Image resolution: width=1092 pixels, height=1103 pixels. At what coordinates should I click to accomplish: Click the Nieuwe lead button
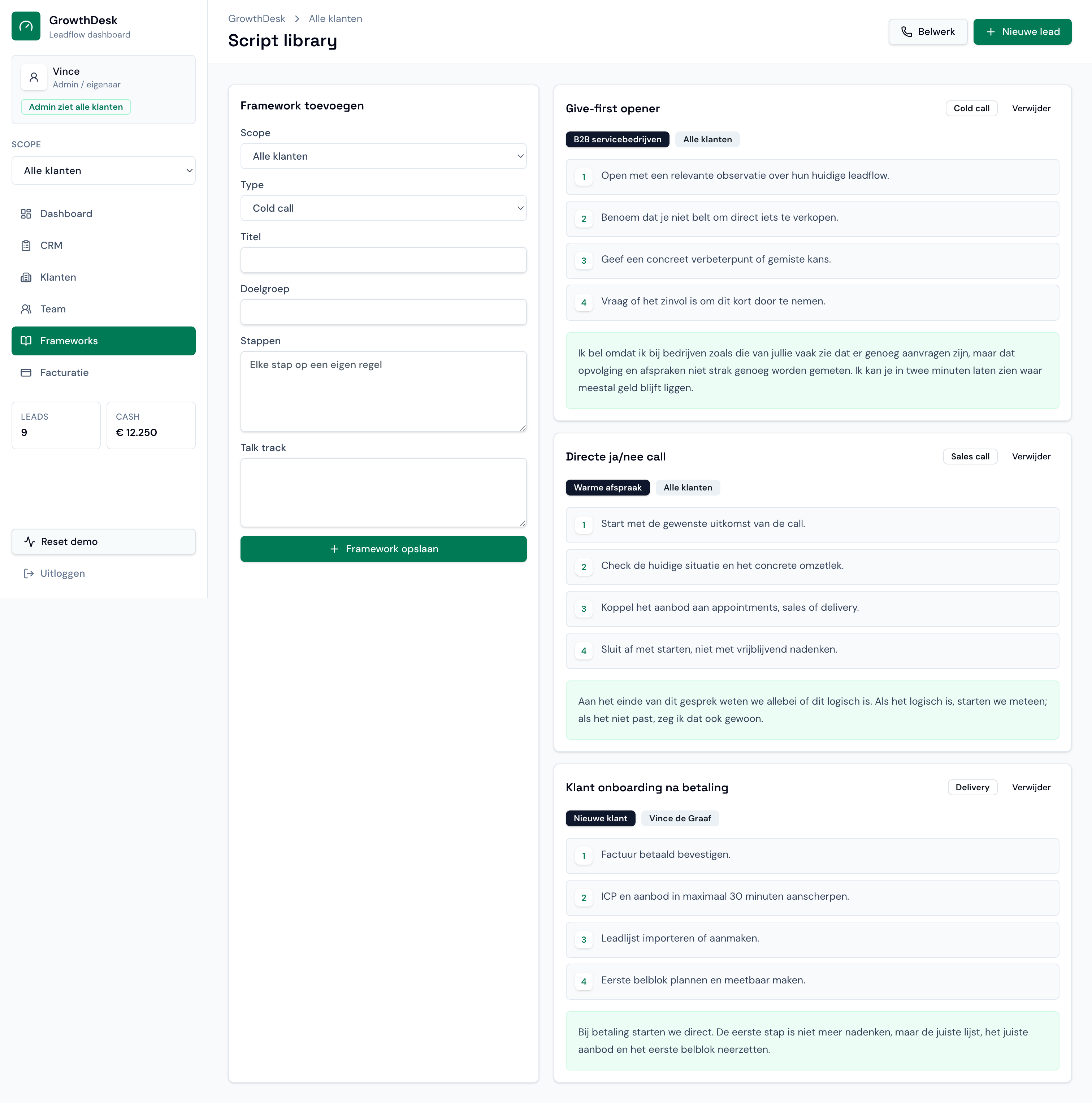pyautogui.click(x=1022, y=32)
